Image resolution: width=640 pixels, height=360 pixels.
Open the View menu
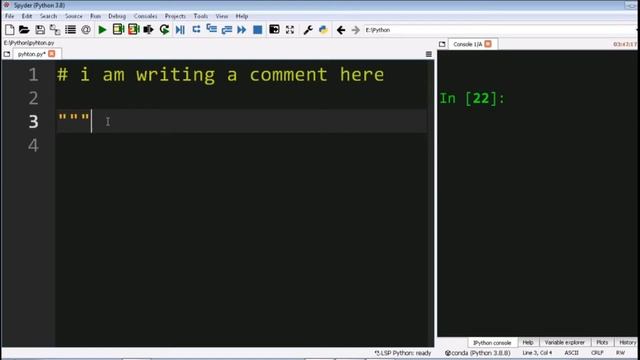pyautogui.click(x=222, y=16)
